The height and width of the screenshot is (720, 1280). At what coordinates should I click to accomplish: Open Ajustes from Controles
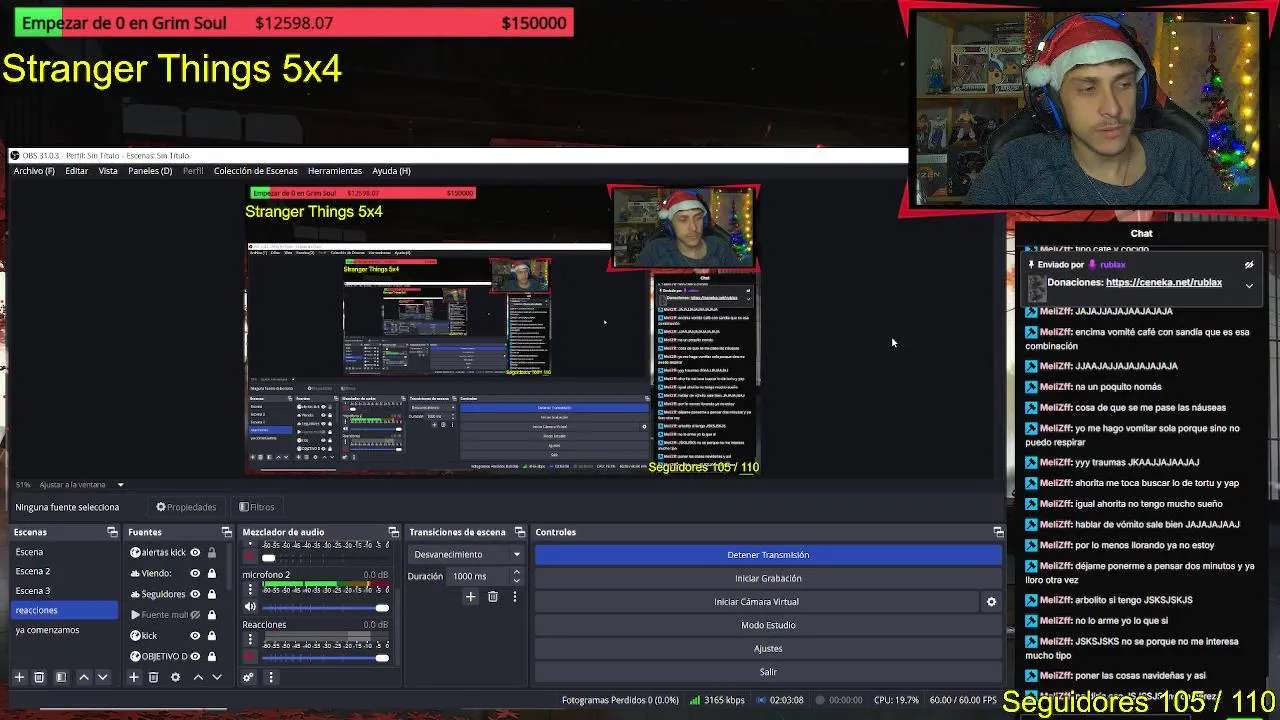(768, 649)
